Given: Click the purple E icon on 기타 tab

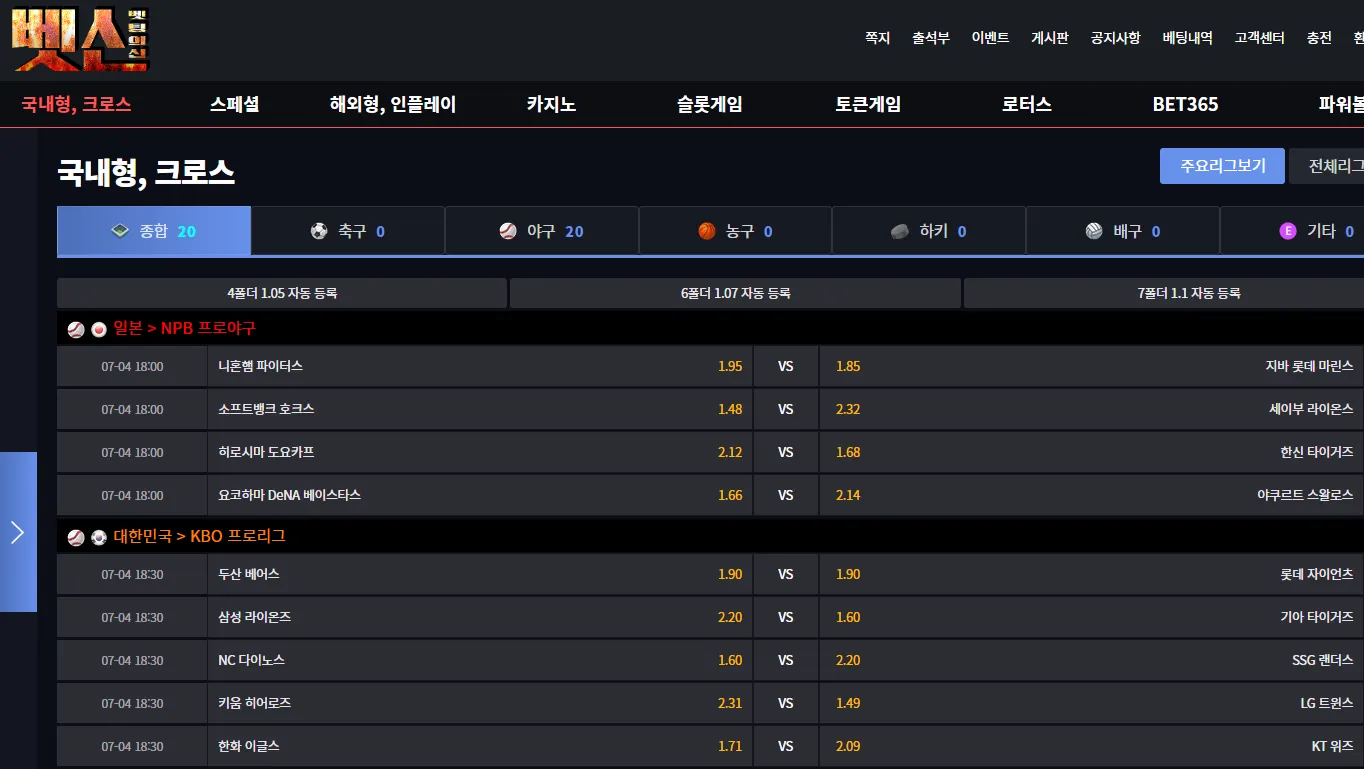Looking at the screenshot, I should pyautogui.click(x=1288, y=231).
